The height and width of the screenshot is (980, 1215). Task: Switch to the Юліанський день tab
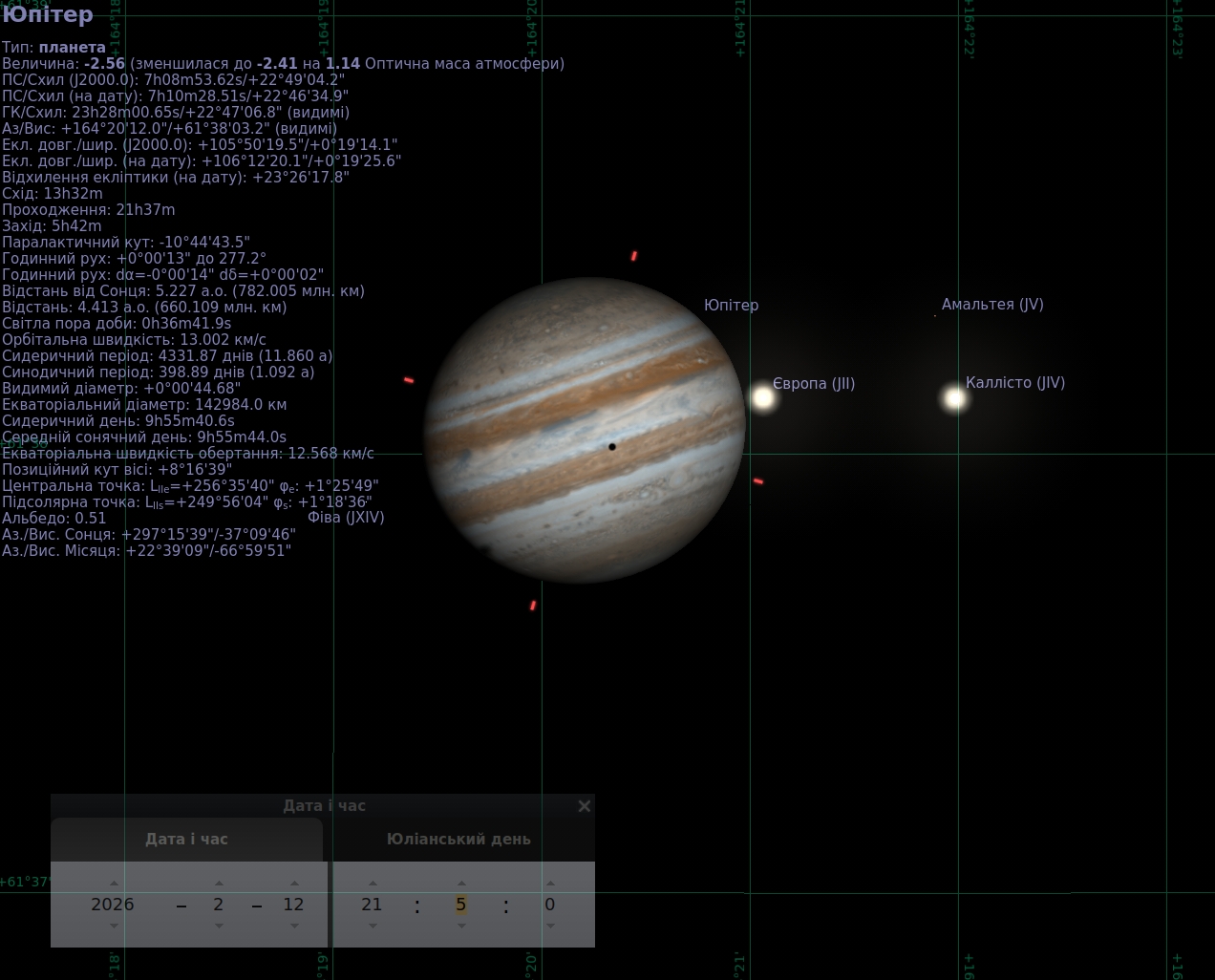point(458,840)
